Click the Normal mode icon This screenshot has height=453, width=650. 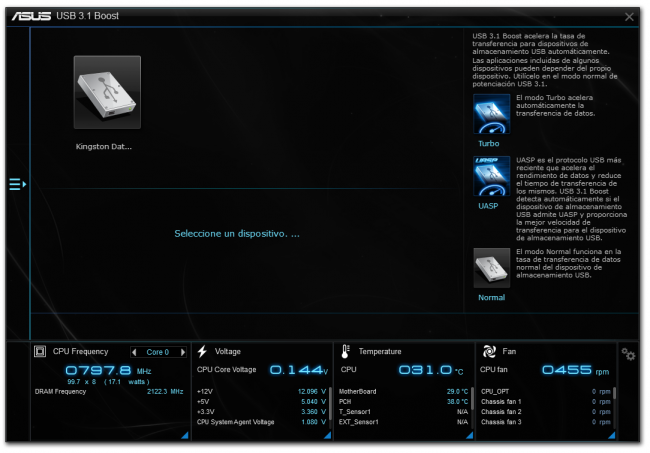click(x=492, y=268)
